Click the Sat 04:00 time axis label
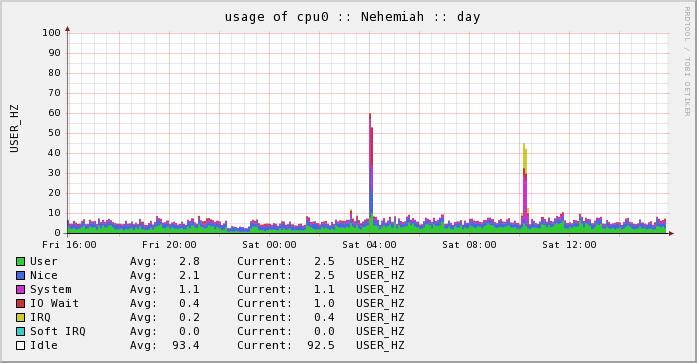Viewport: 697px width, 363px height. [369, 245]
